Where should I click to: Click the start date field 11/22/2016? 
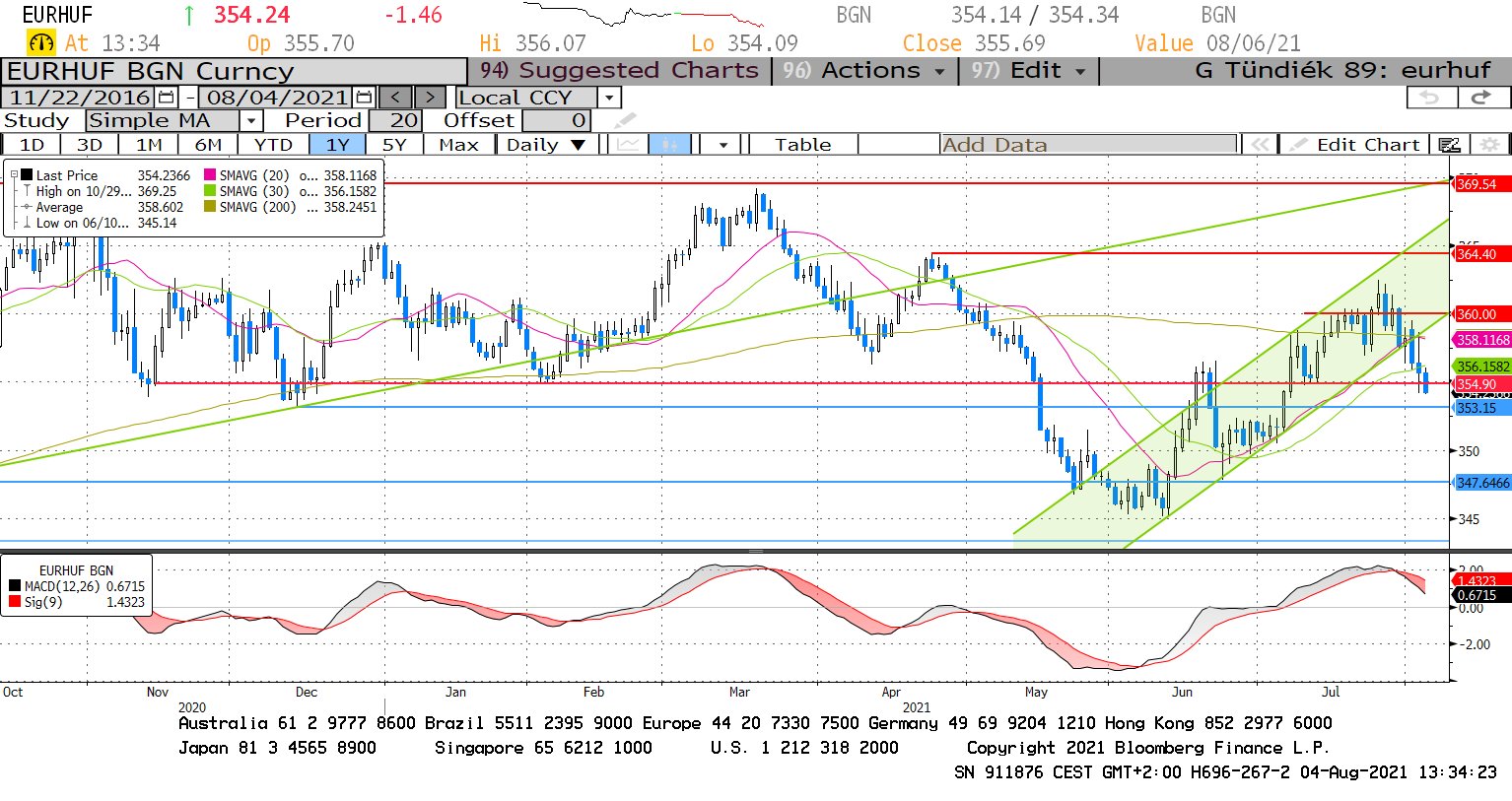(79, 98)
